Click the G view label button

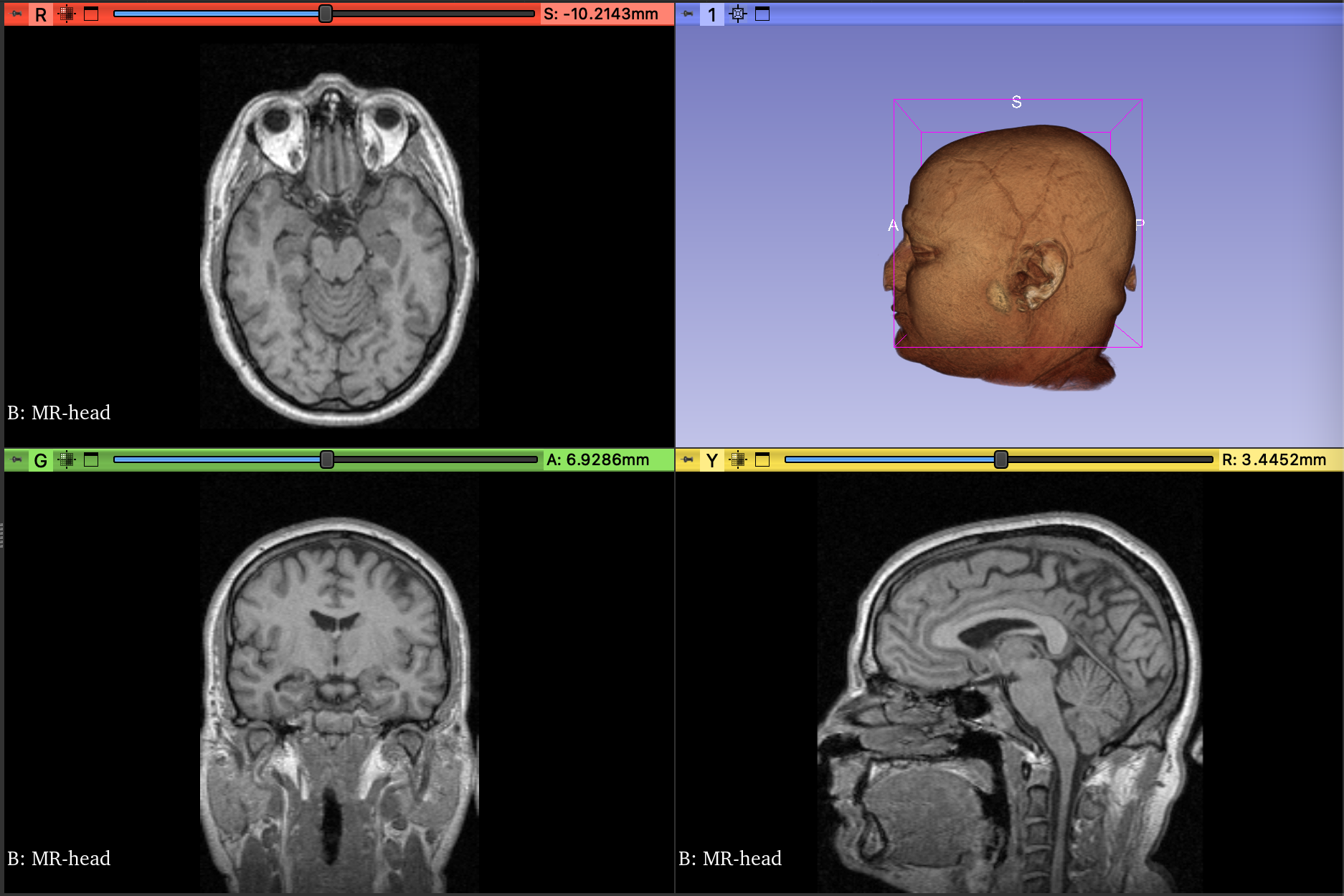click(x=41, y=460)
